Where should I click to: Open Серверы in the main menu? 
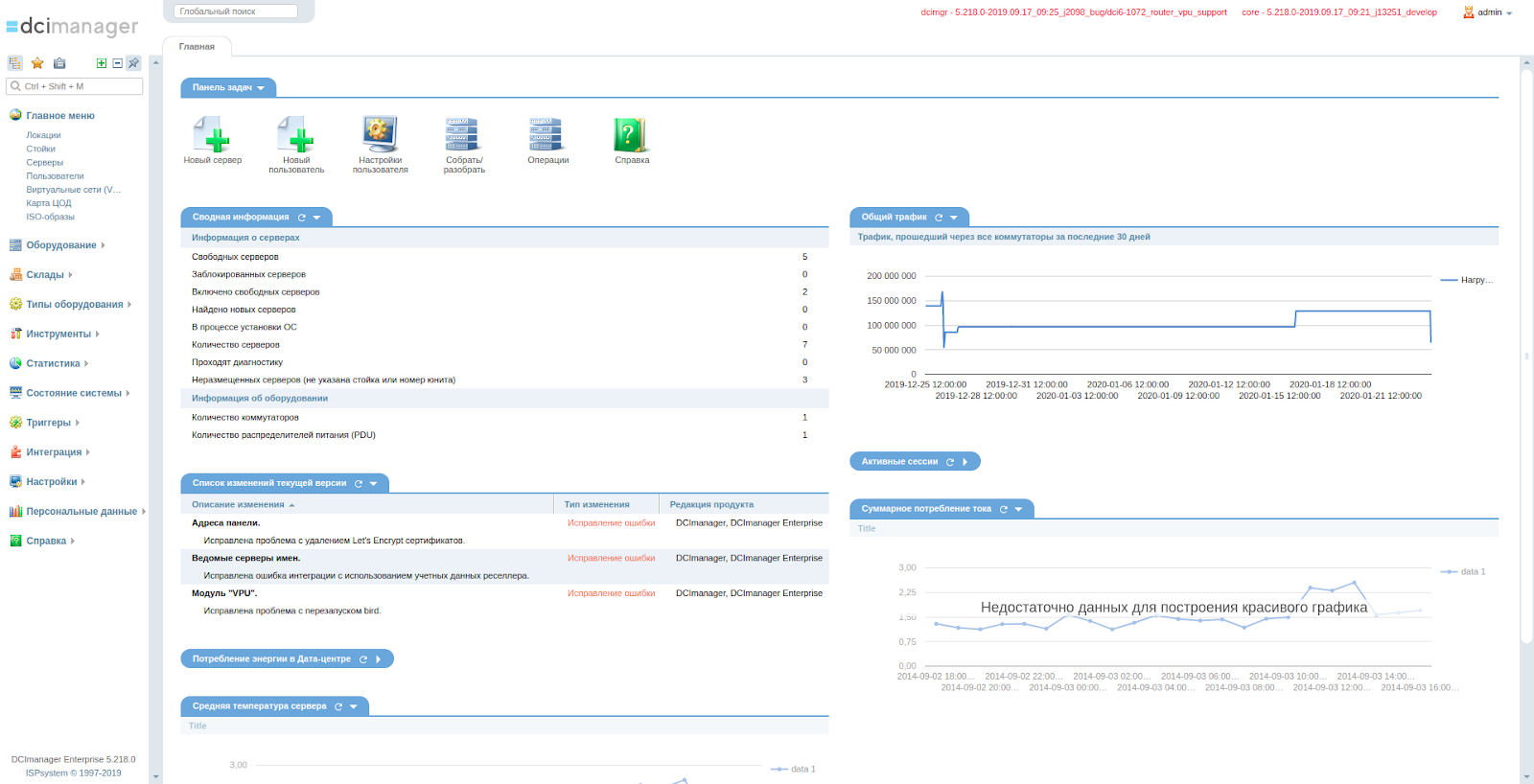(44, 162)
